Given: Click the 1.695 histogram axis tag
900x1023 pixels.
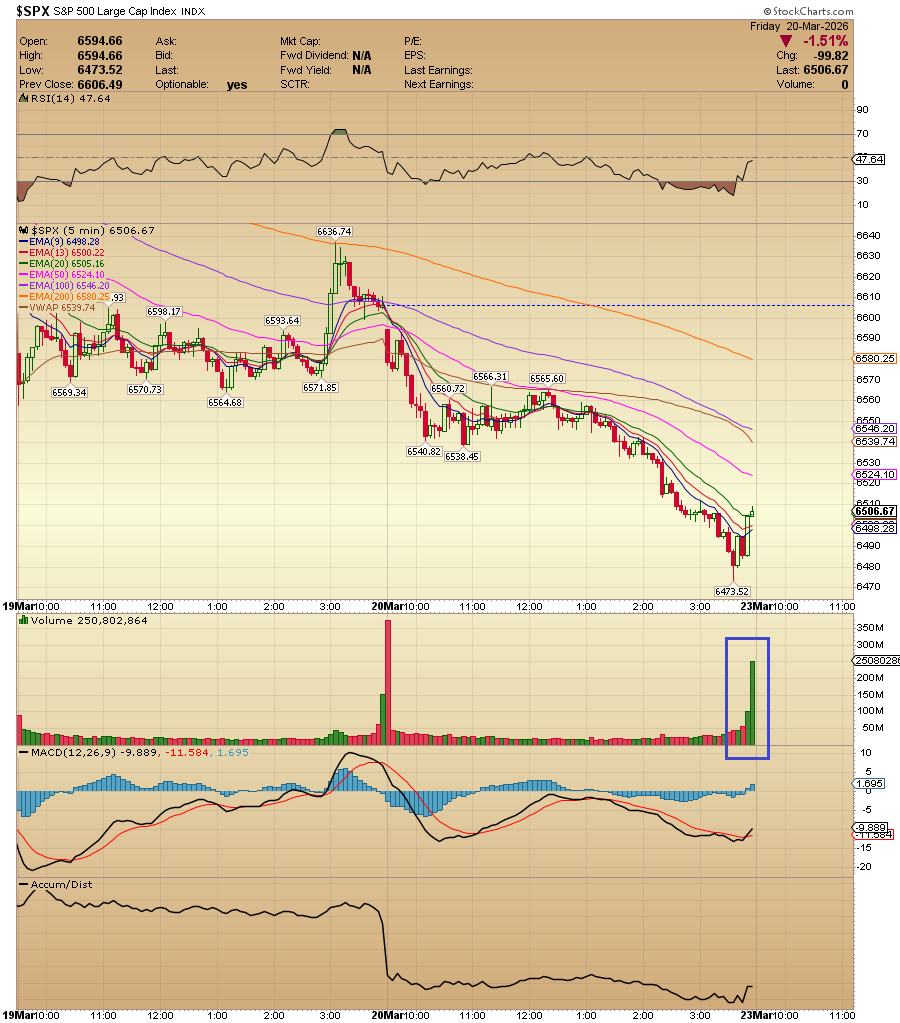Looking at the screenshot, I should (869, 784).
